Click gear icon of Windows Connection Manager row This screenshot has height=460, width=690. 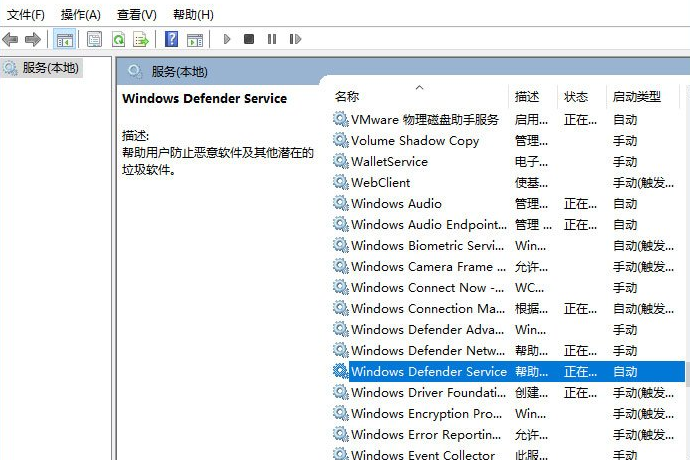tap(341, 308)
